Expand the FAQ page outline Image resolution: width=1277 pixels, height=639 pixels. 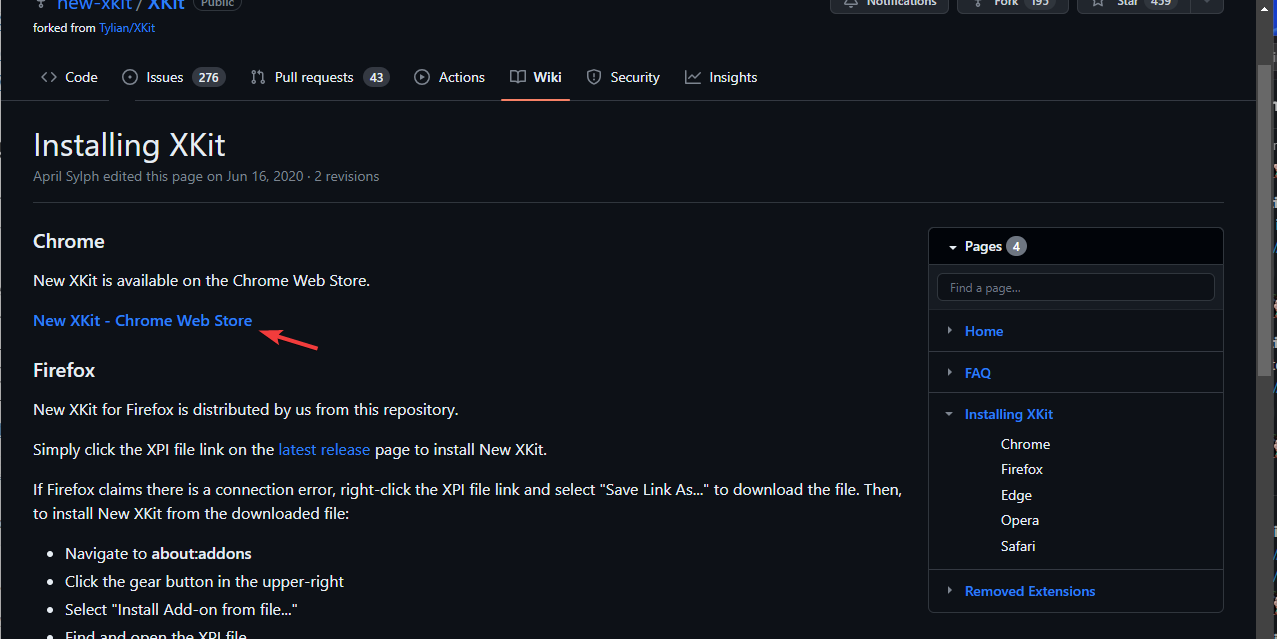(x=949, y=373)
